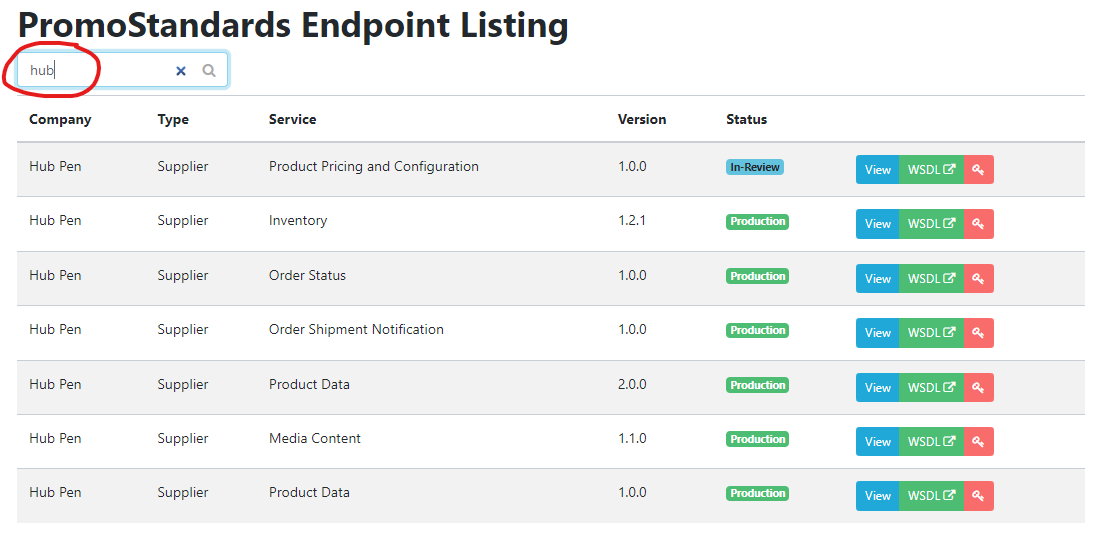1093x541 pixels.
Task: View the Order Status endpoint
Action: point(877,279)
